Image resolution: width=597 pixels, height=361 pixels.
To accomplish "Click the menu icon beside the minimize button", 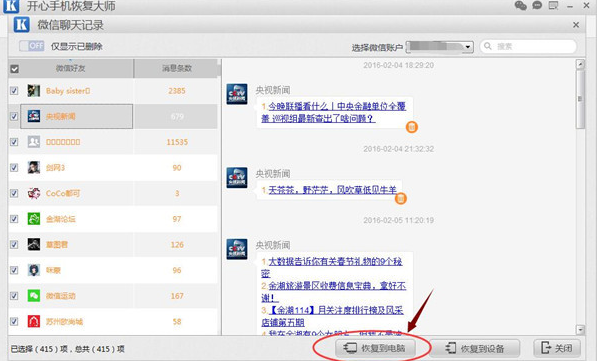I will (553, 5).
